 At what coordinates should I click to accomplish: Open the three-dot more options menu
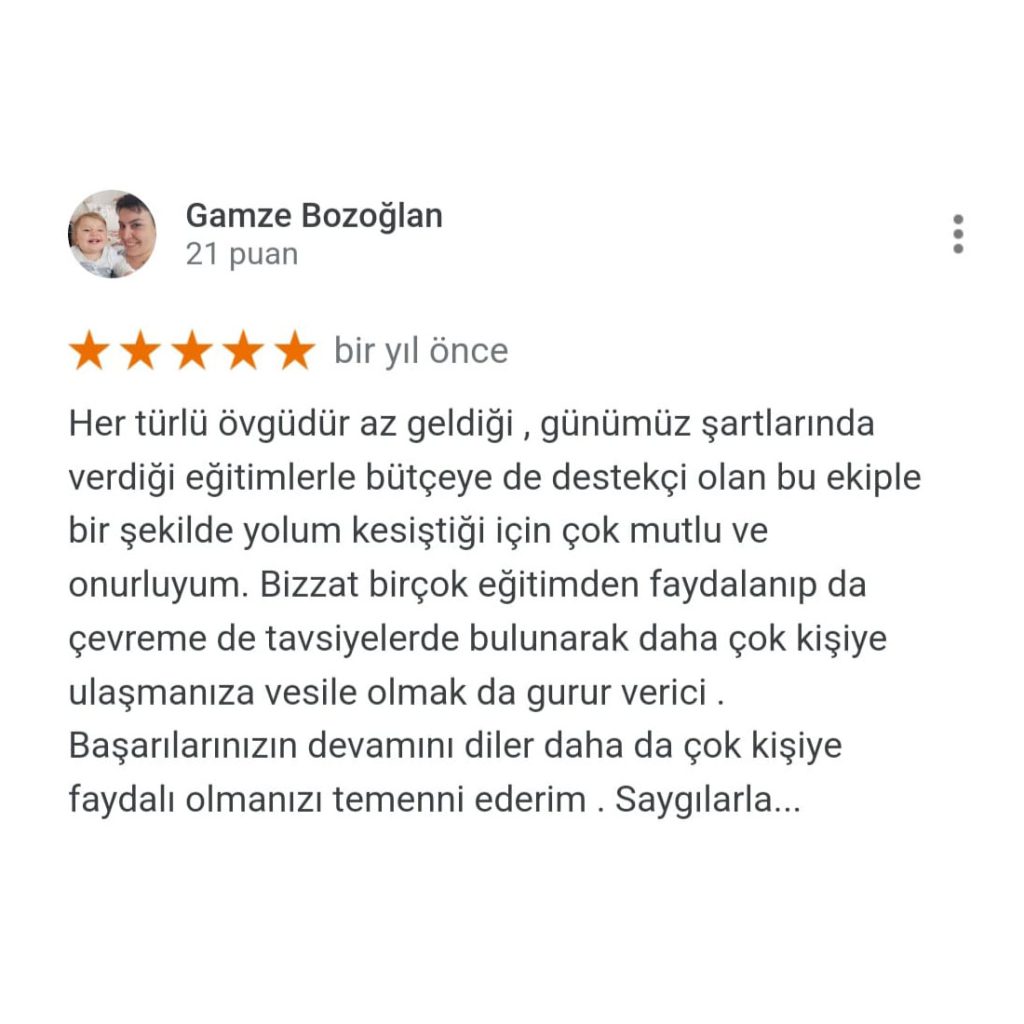pos(958,234)
